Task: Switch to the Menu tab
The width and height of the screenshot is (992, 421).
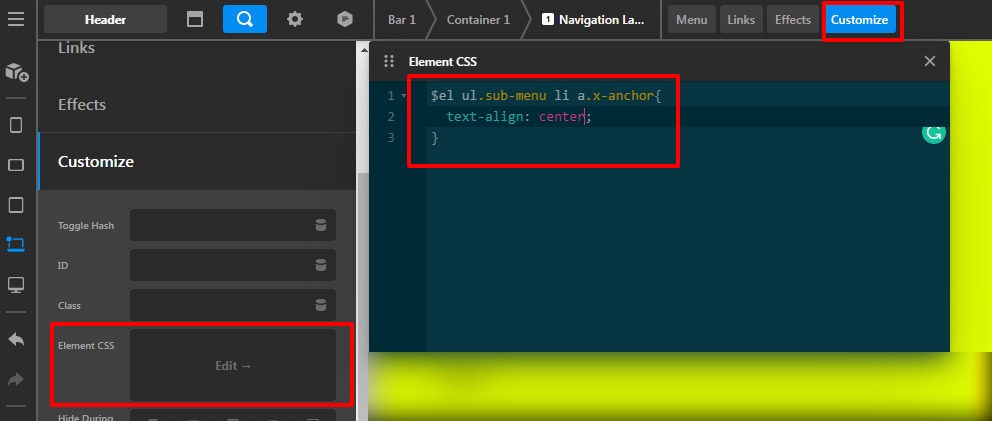Action: 691,20
